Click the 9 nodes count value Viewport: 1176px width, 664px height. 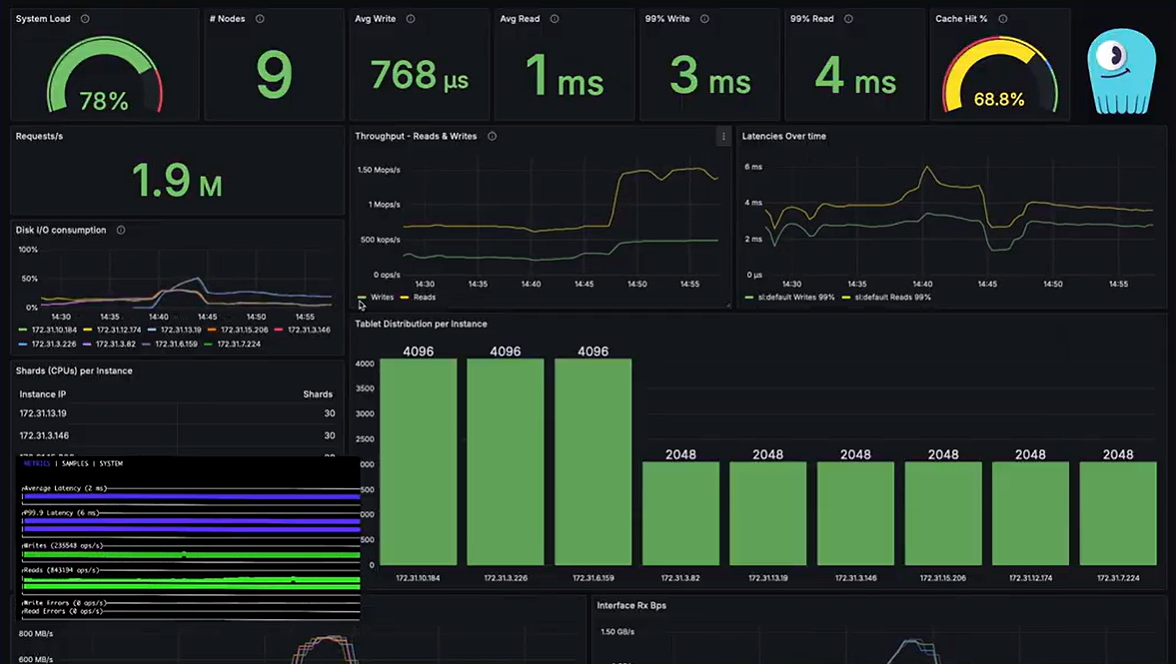click(x=274, y=75)
